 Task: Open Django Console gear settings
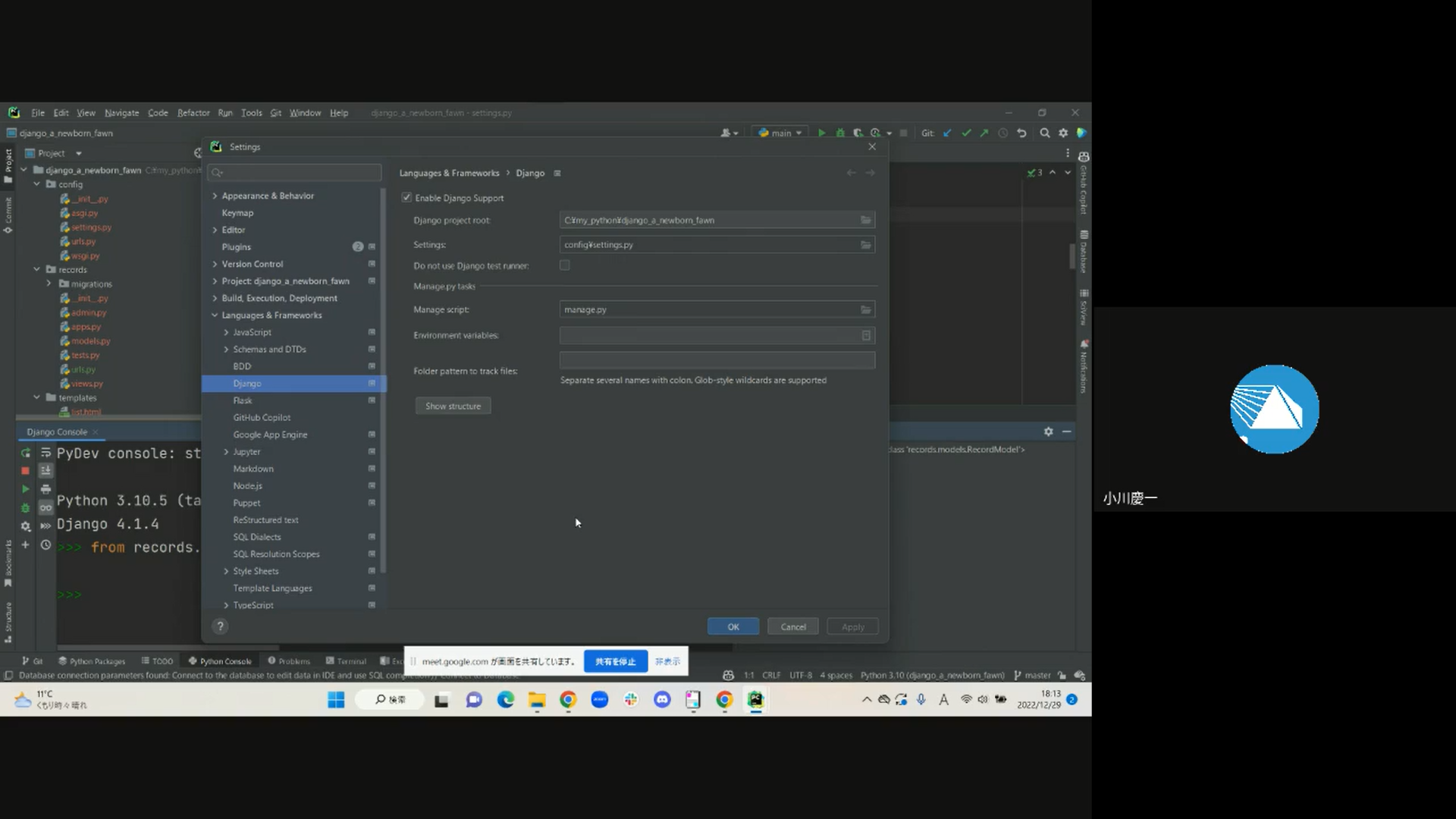[x=1048, y=431]
